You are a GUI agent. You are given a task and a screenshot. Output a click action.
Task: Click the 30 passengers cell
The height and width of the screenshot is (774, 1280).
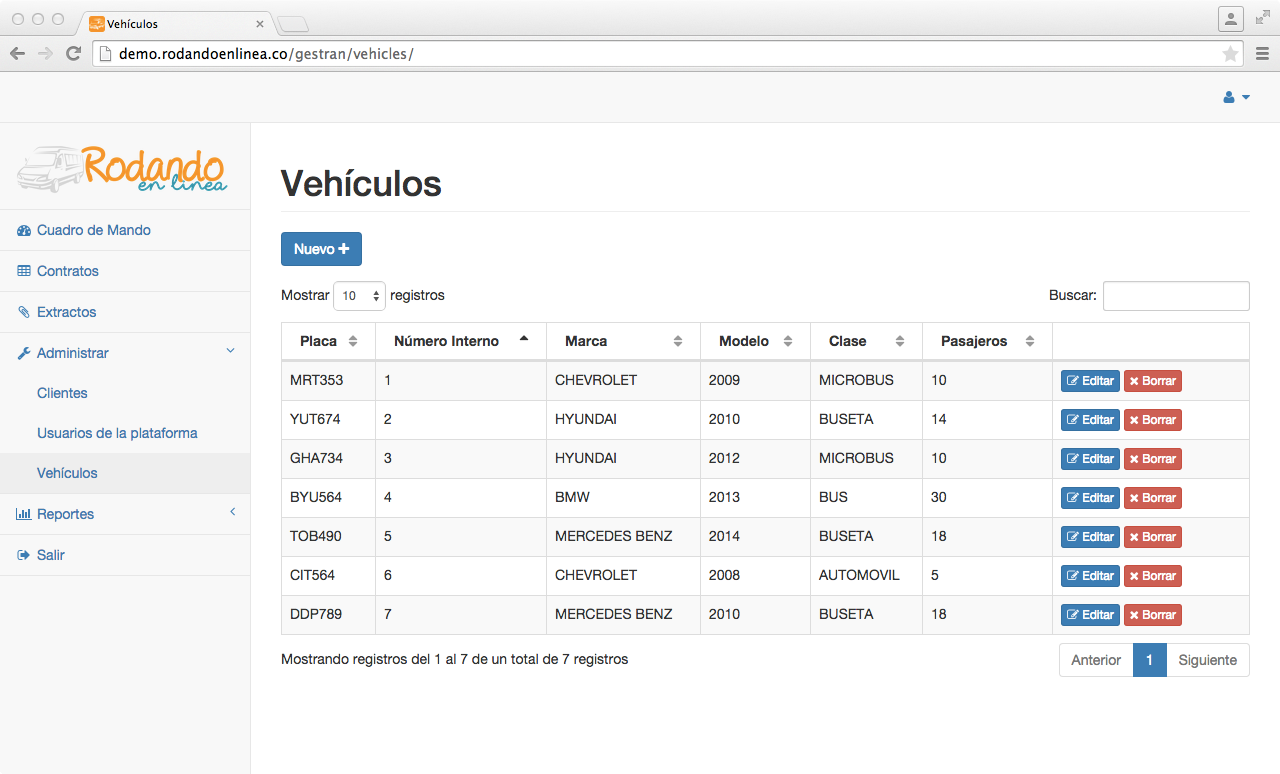coord(987,497)
